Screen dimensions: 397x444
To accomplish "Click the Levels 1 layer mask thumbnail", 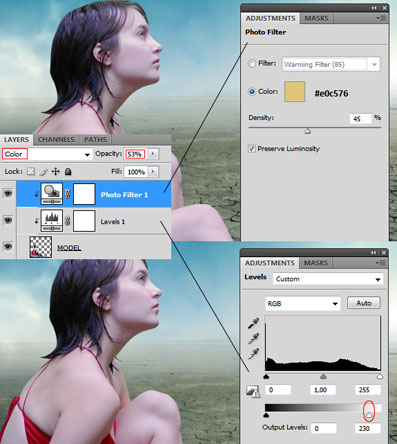I will click(84, 220).
